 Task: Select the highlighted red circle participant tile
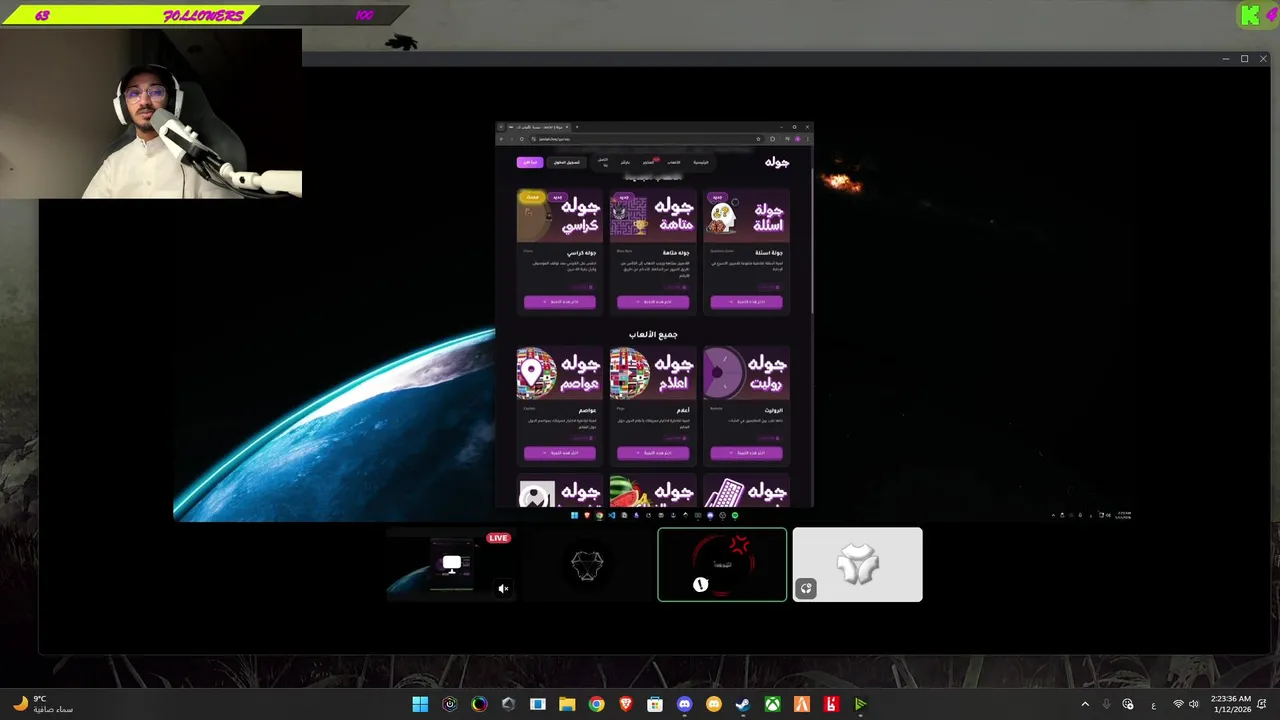point(722,565)
